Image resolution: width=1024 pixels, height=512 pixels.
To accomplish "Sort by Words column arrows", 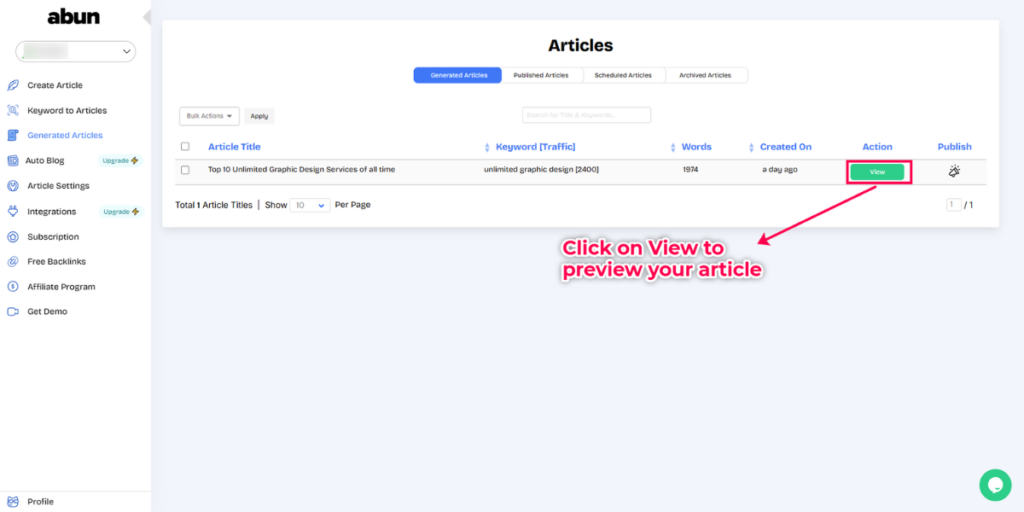I will coord(752,148).
